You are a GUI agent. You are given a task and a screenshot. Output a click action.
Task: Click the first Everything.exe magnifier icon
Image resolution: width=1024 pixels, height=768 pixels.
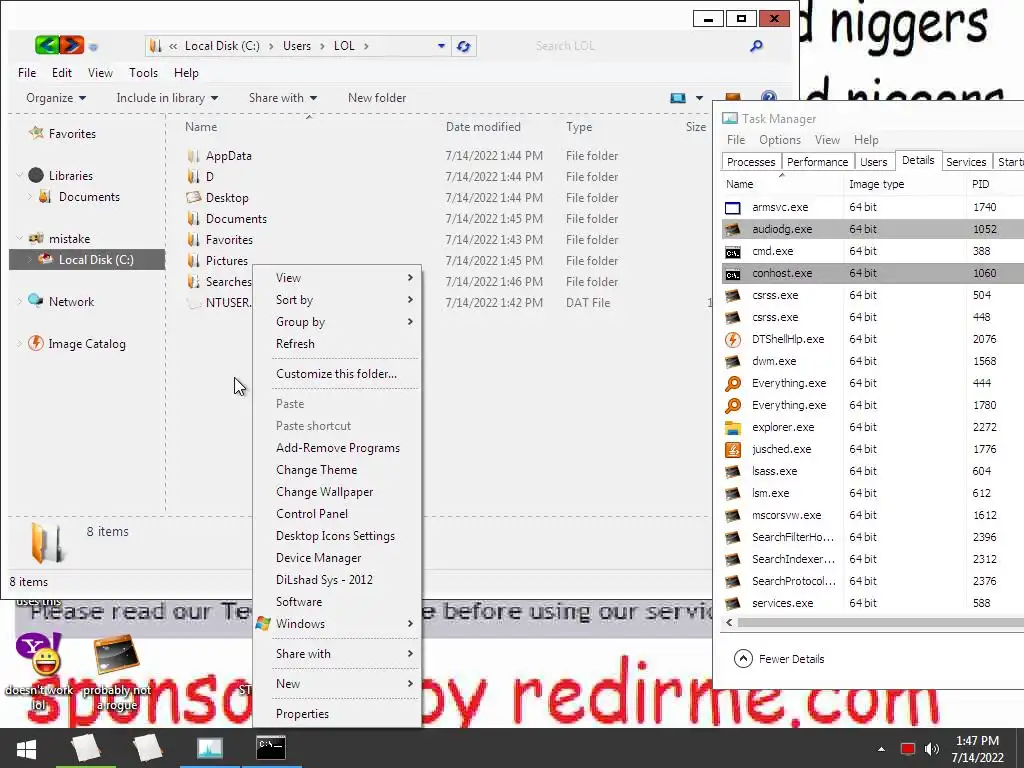tap(733, 383)
